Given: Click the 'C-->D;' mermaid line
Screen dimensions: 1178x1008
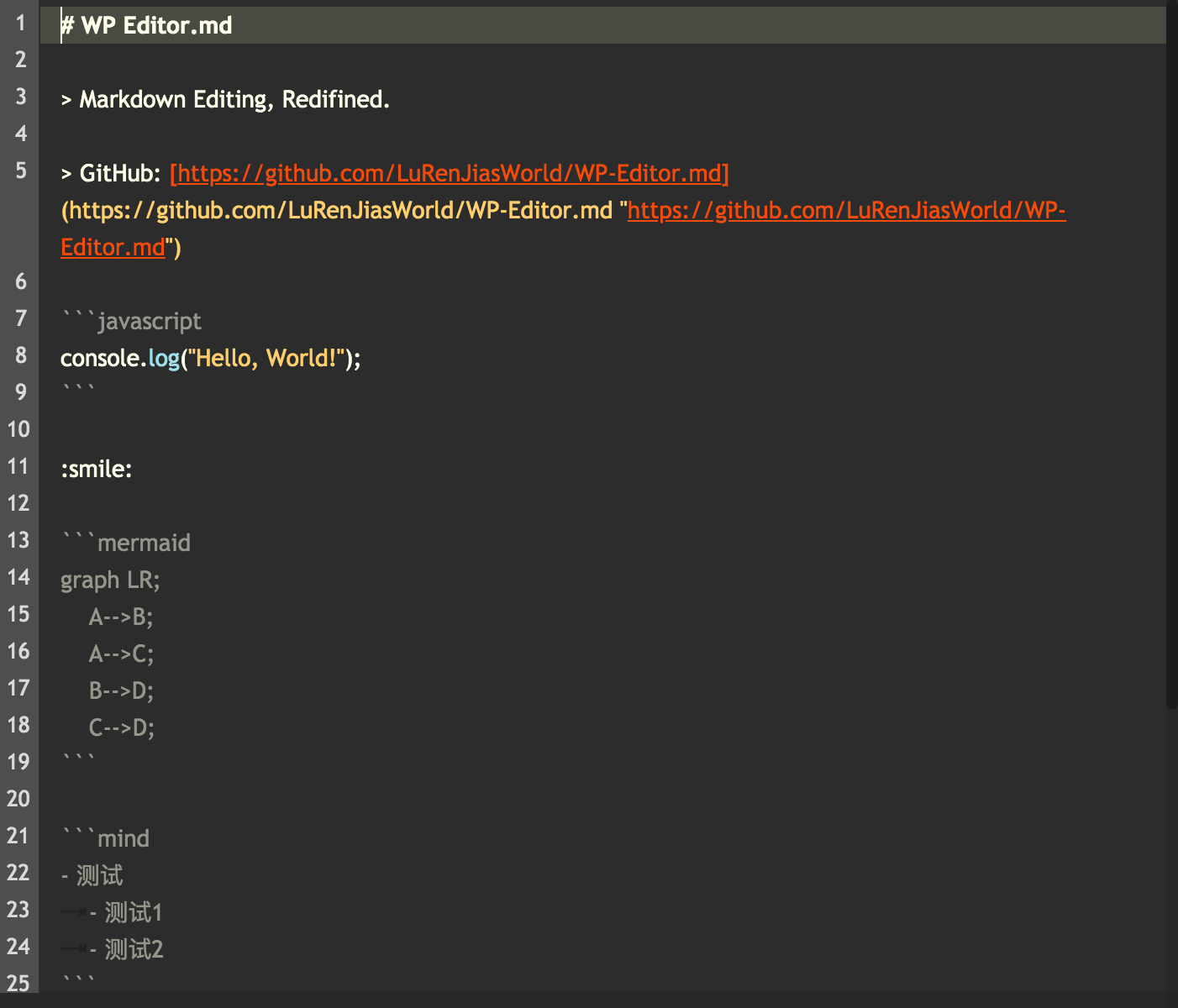Looking at the screenshot, I should point(121,727).
